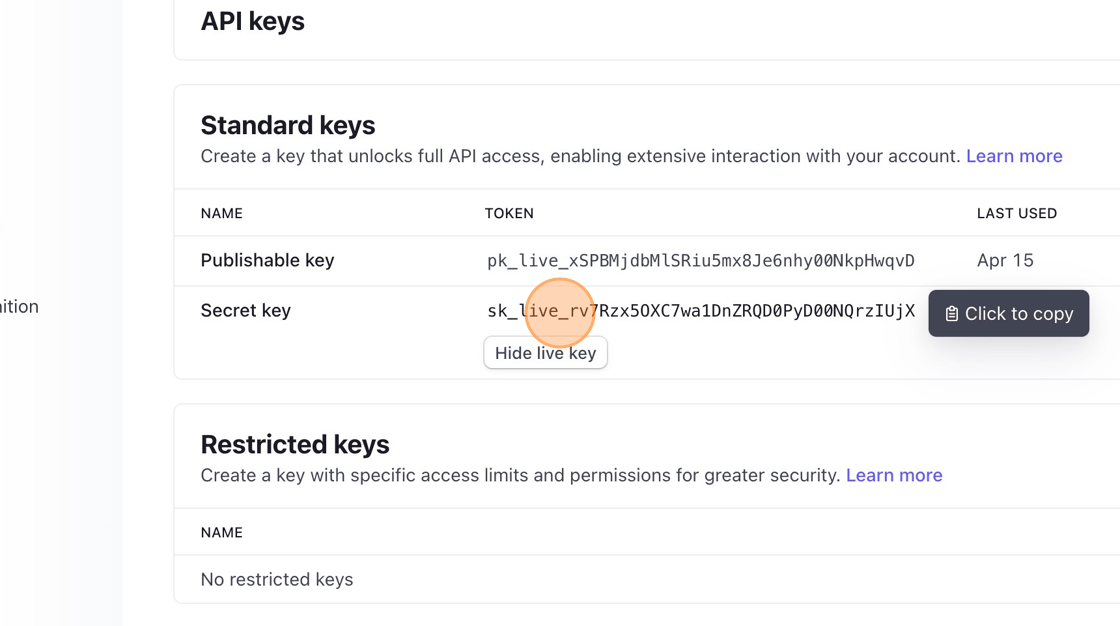Select the Publishable key row name
Screen dimensions: 1120x626
pos(267,260)
